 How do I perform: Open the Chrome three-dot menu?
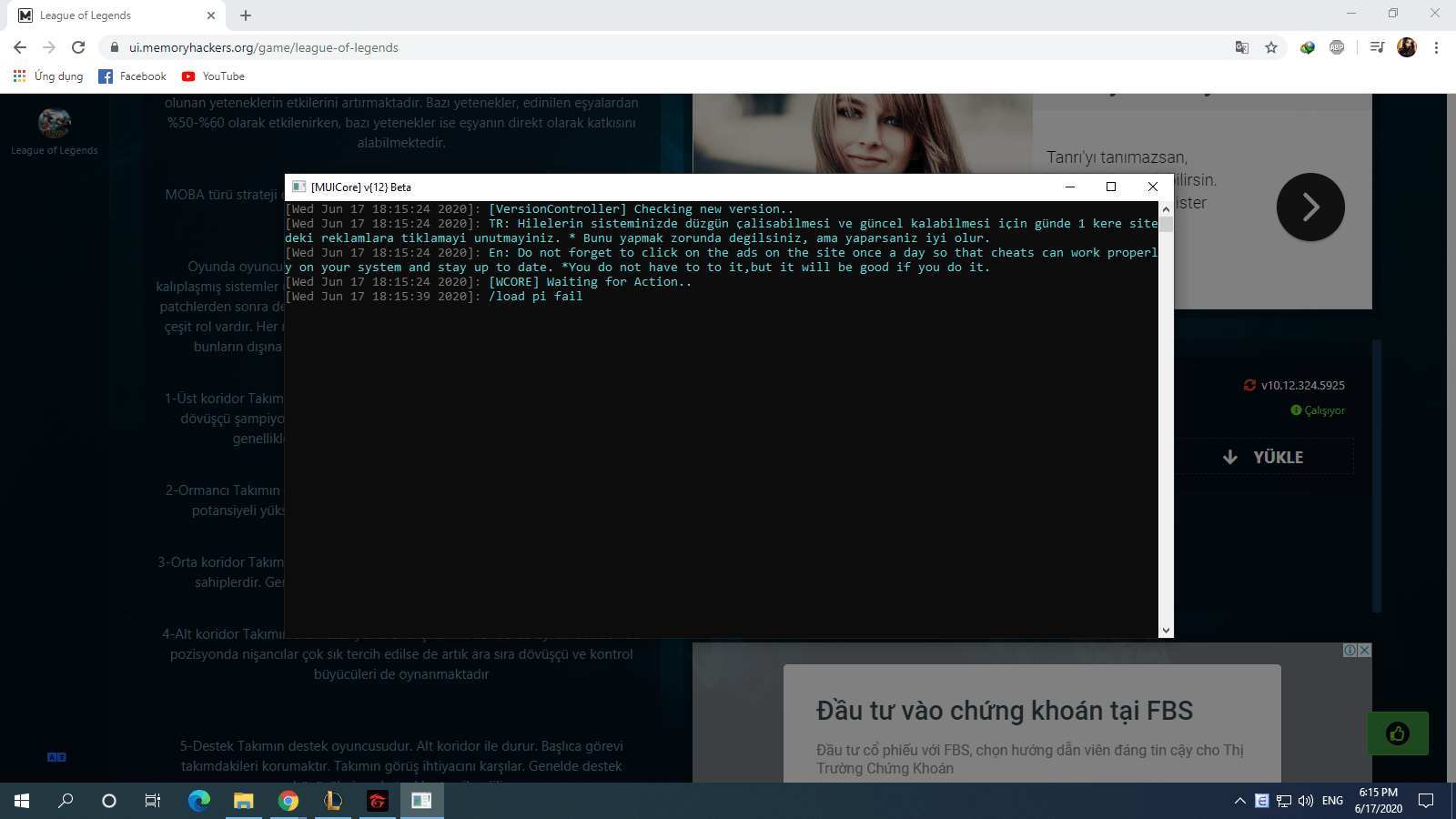1436,47
